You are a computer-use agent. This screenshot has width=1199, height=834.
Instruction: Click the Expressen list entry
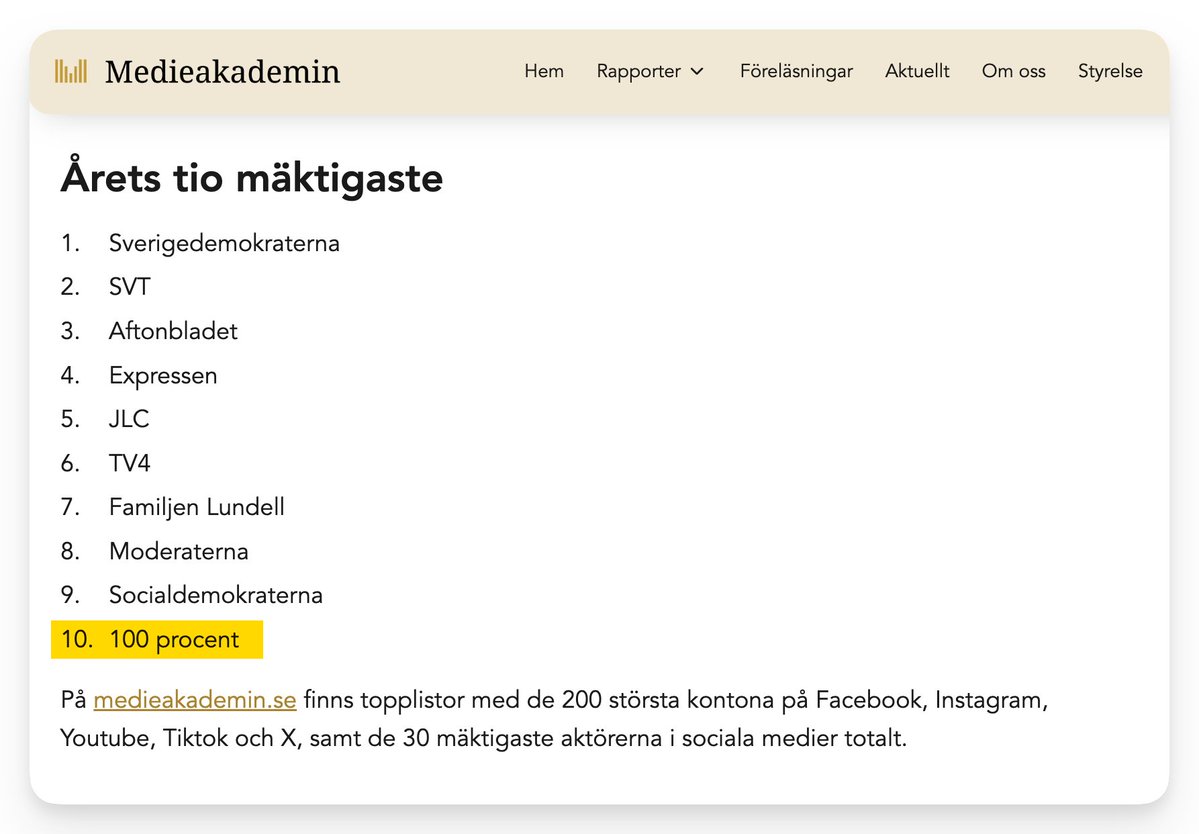coord(163,375)
